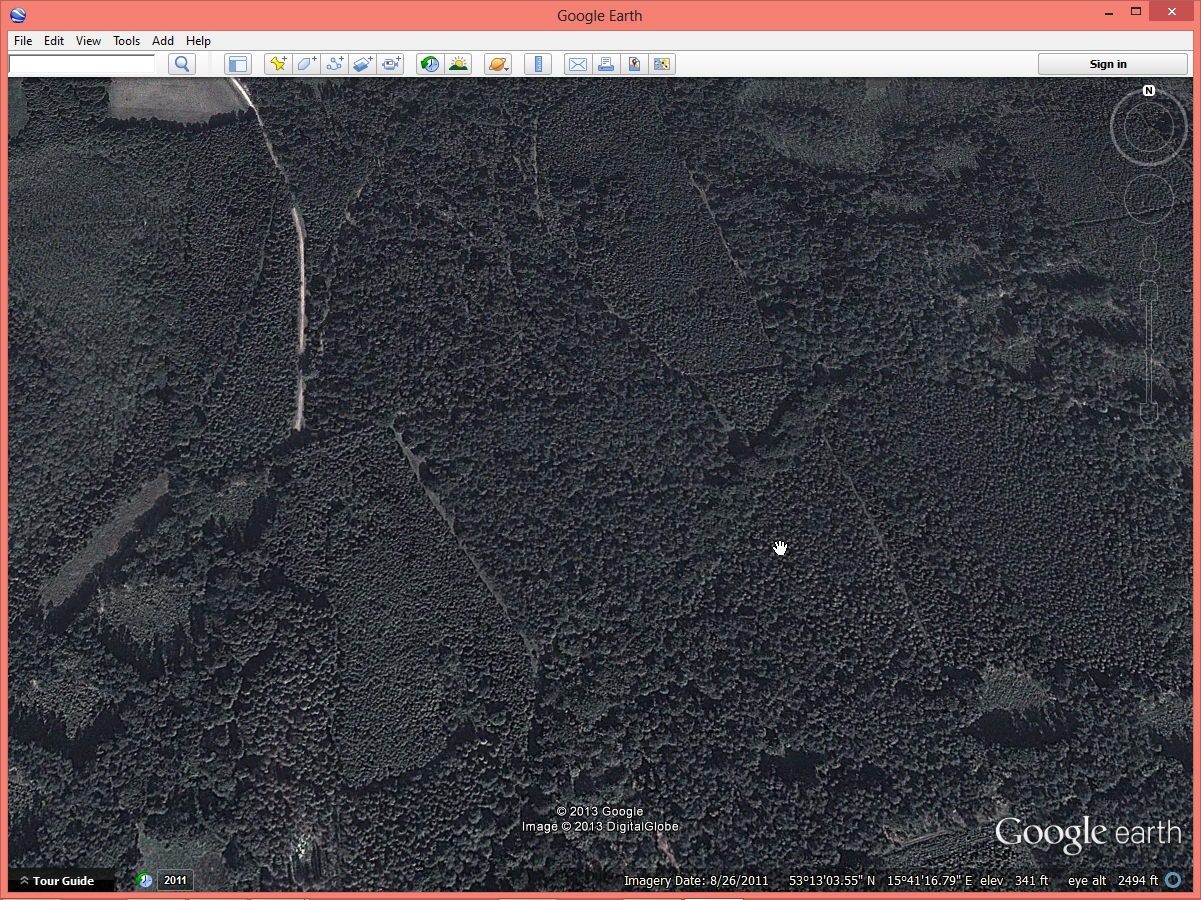
Task: Click the View in Google Maps icon
Action: point(634,64)
